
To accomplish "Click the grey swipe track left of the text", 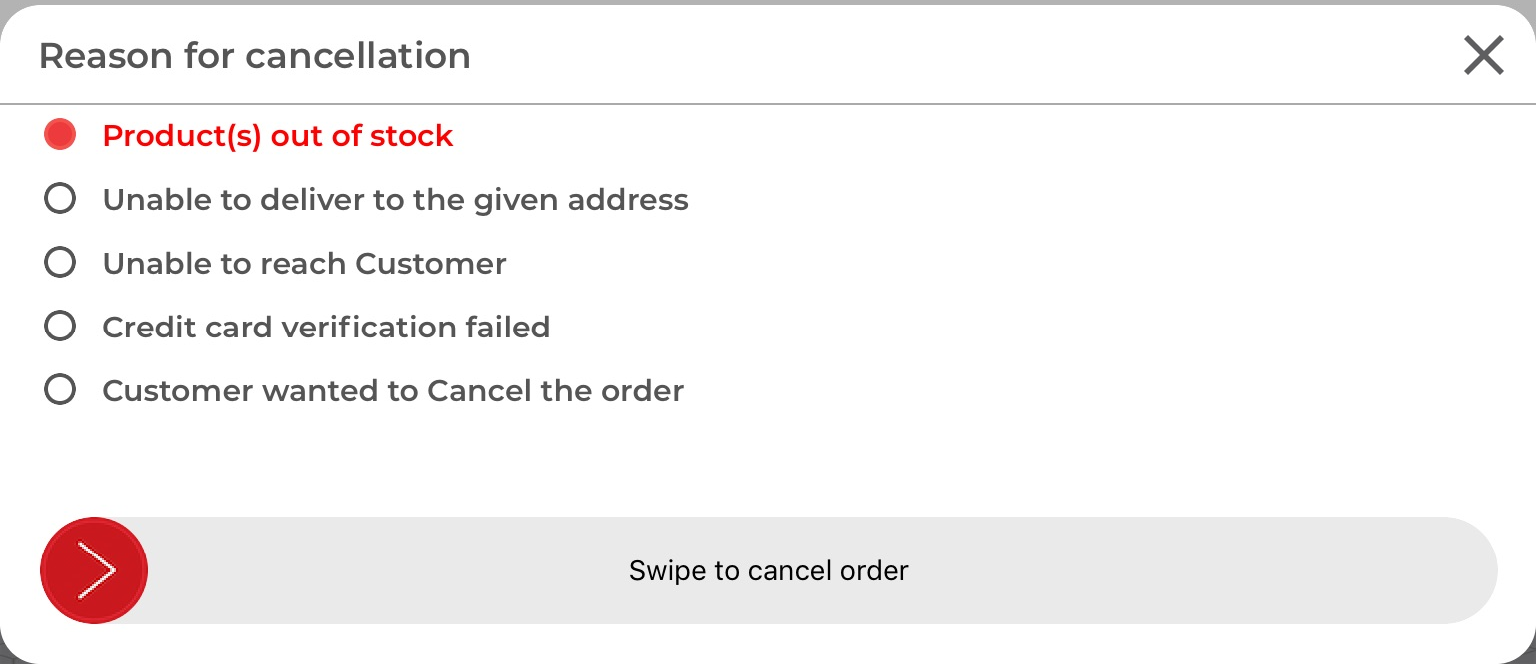I will [x=380, y=571].
